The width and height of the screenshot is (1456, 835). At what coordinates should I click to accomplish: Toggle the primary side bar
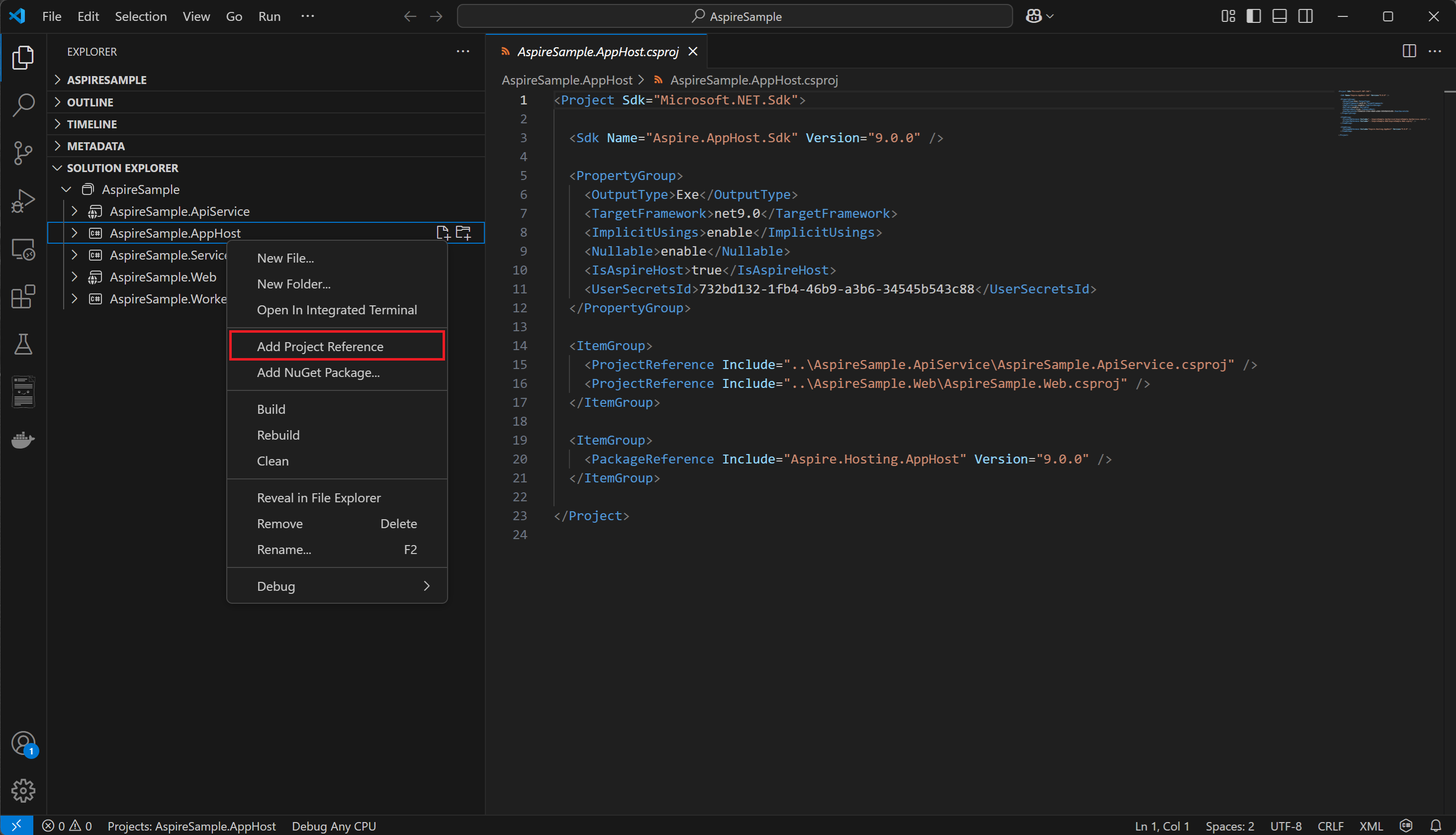click(1254, 16)
